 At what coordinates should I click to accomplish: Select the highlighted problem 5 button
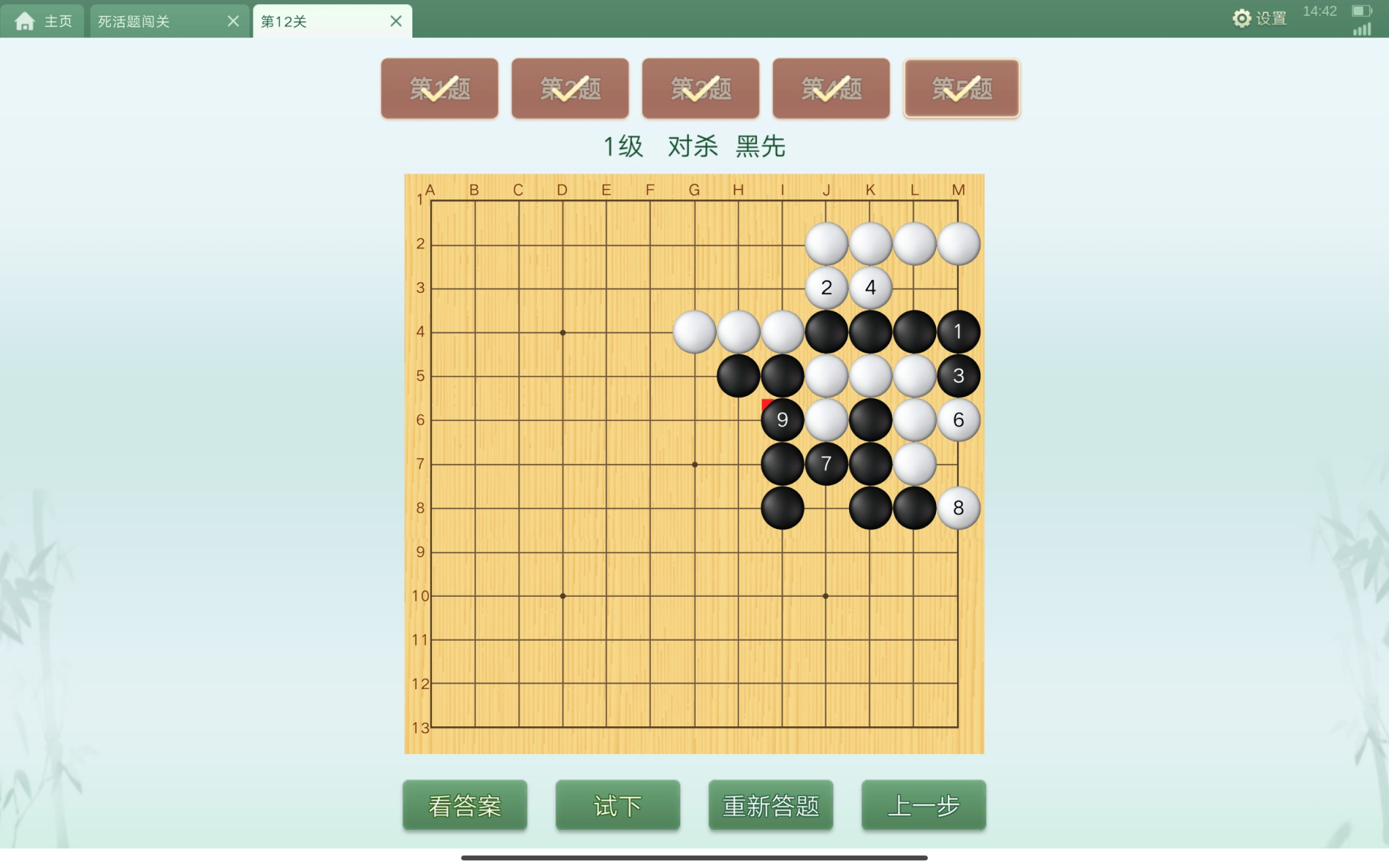(x=962, y=88)
